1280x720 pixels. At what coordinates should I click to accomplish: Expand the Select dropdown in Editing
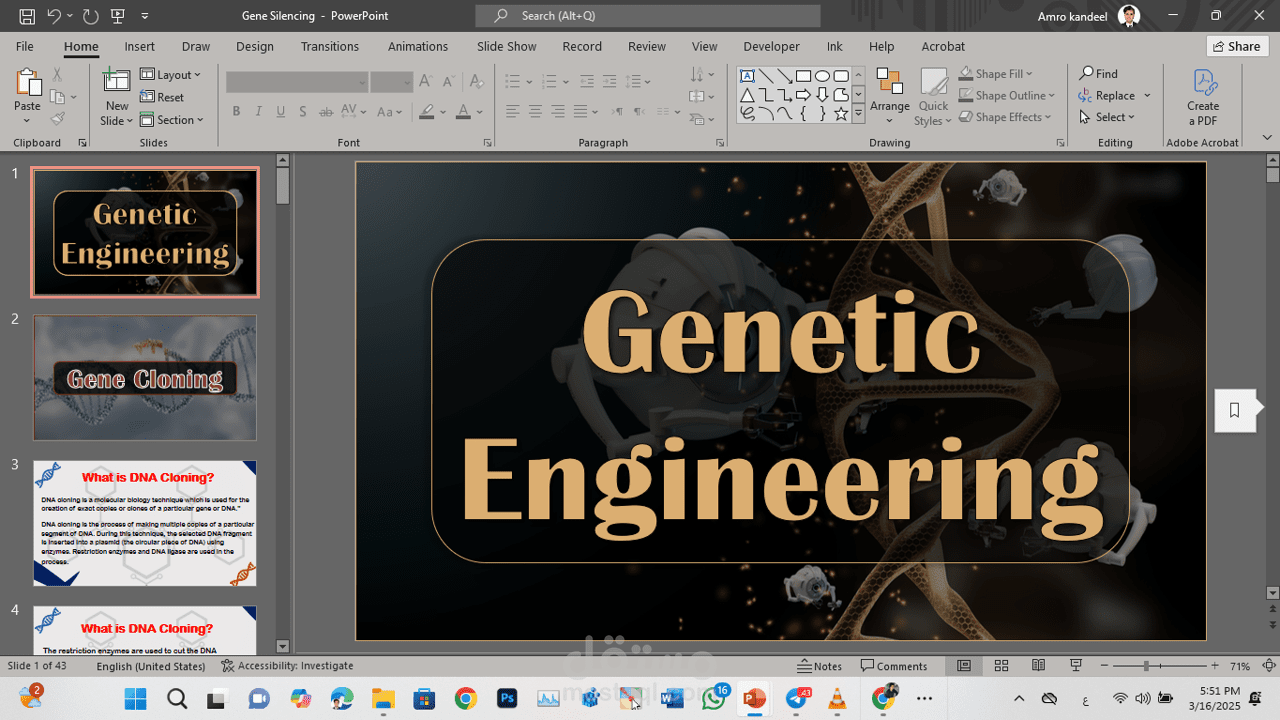click(1108, 117)
